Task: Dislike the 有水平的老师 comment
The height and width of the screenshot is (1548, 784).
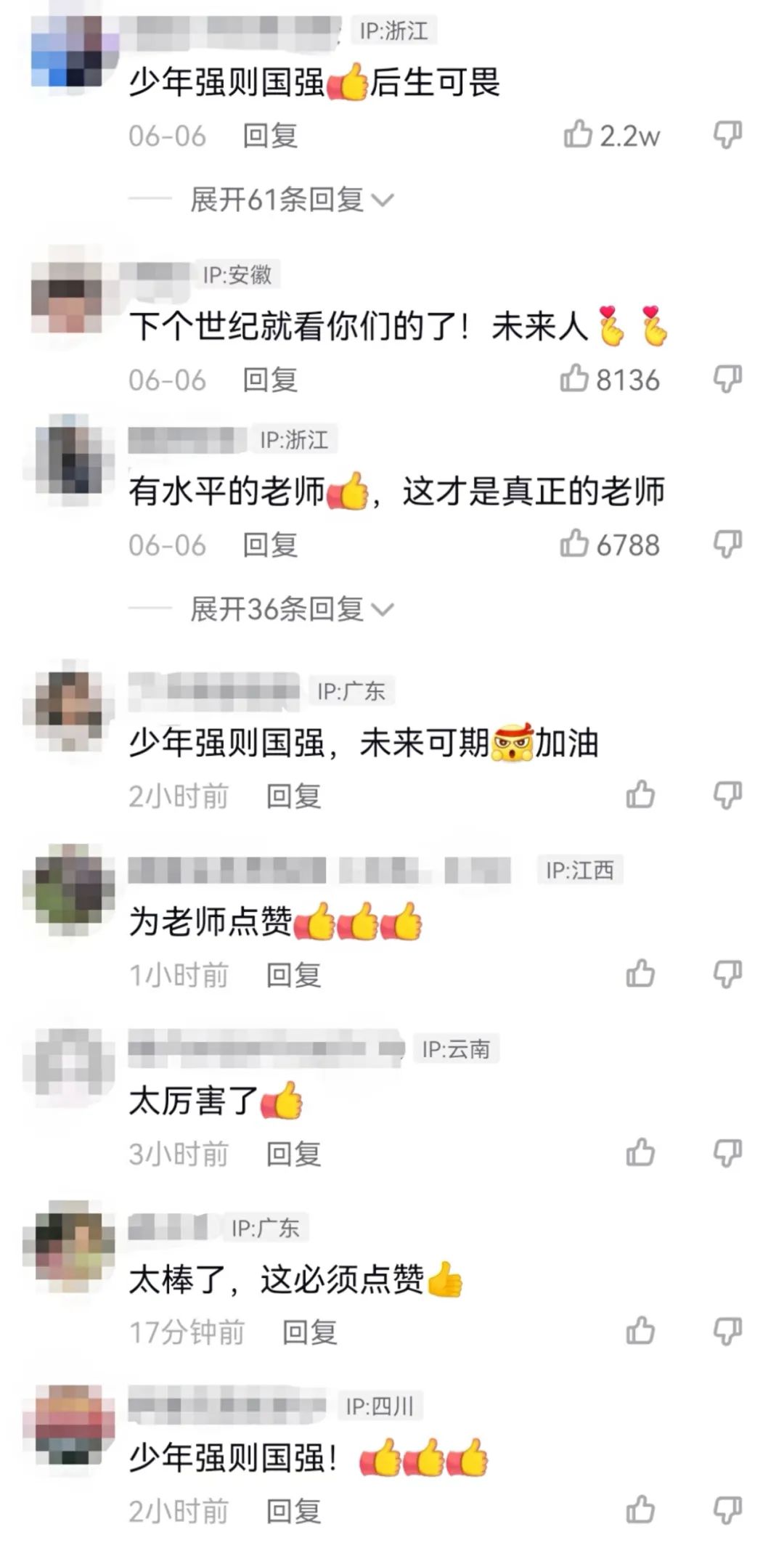Action: click(x=727, y=544)
